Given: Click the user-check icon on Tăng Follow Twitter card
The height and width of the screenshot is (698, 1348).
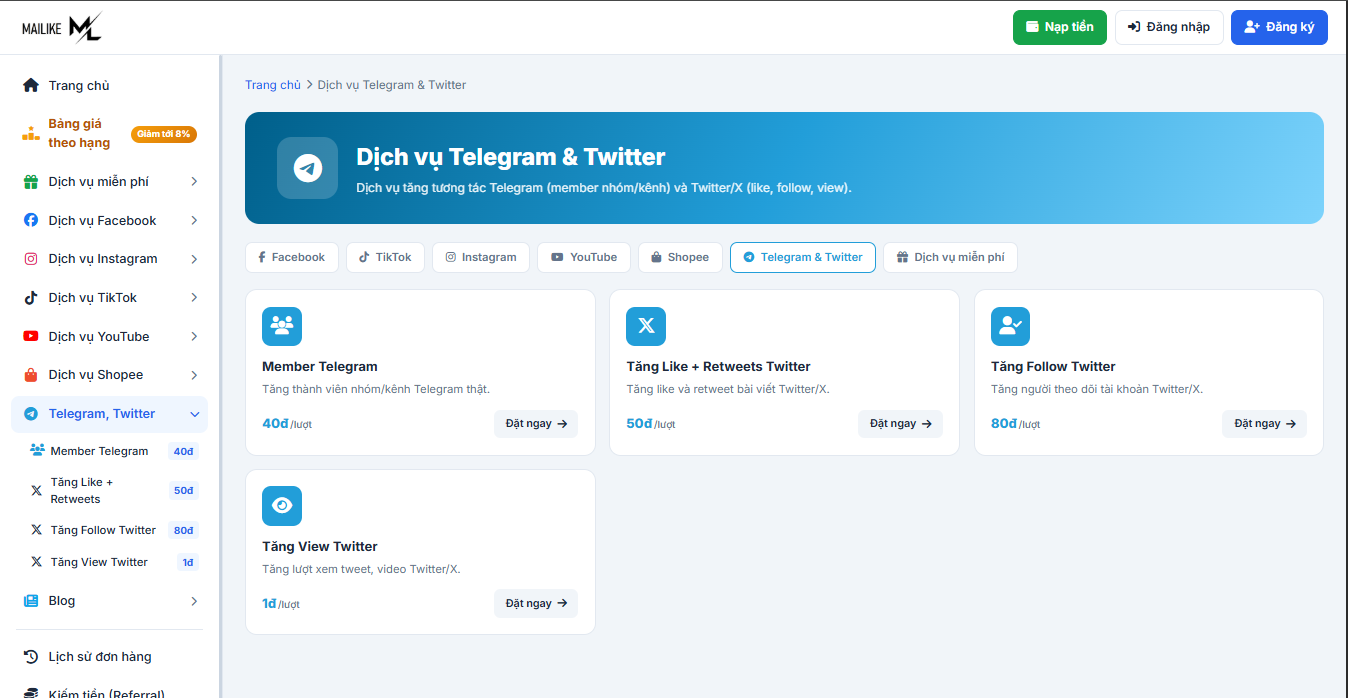Looking at the screenshot, I should point(1010,326).
